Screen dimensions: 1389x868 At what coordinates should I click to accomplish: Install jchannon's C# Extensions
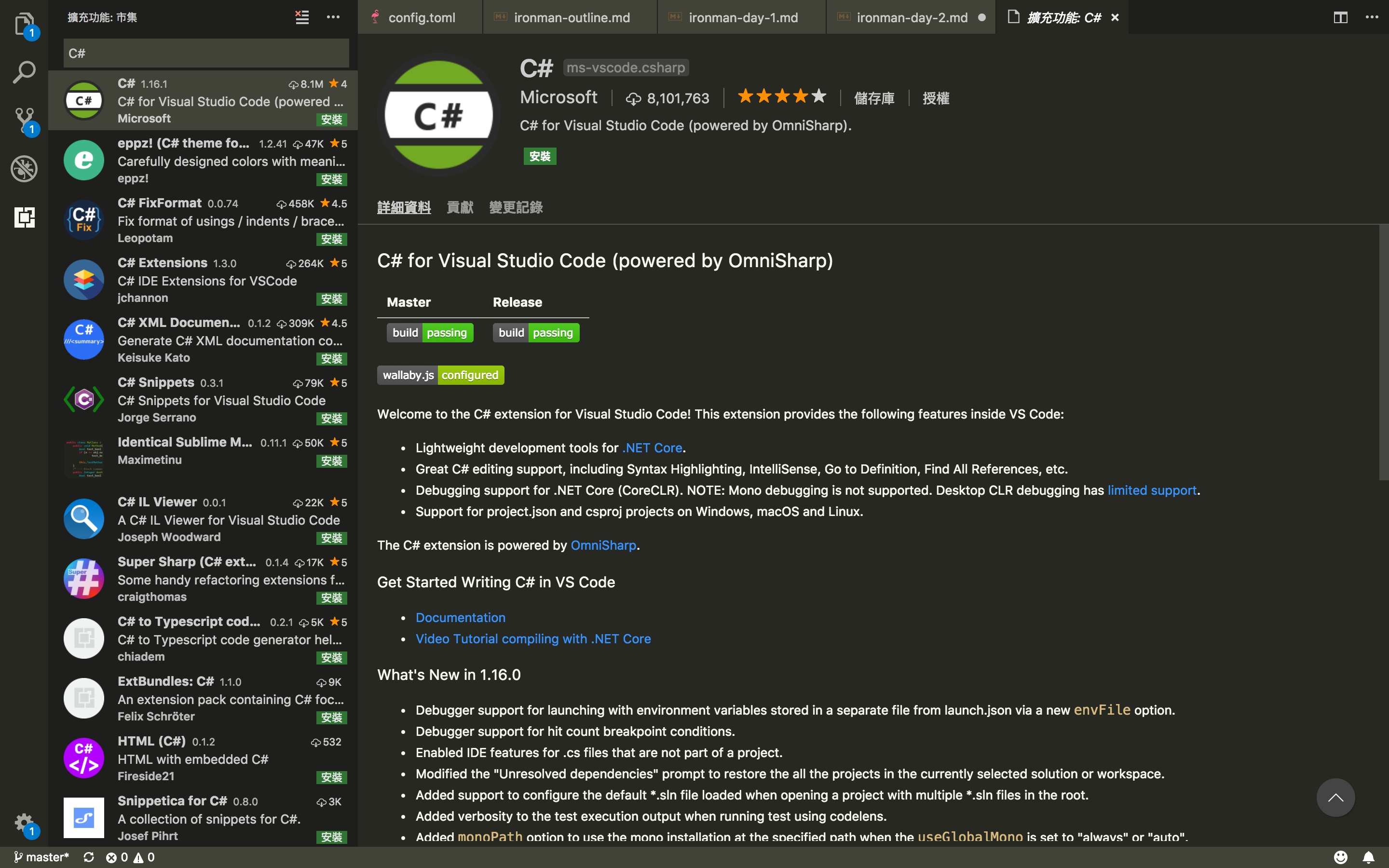tap(331, 299)
